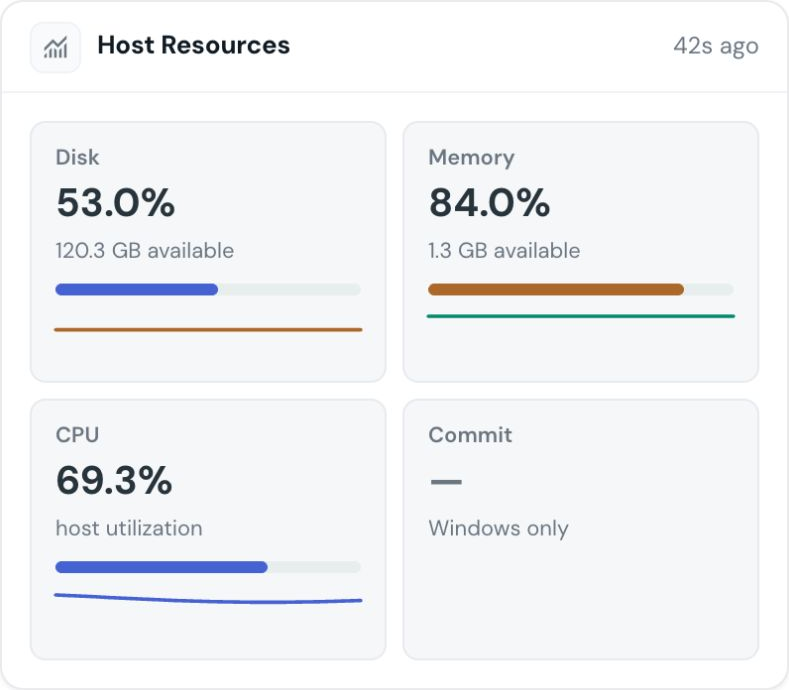Click the Windows only text

coord(499,528)
